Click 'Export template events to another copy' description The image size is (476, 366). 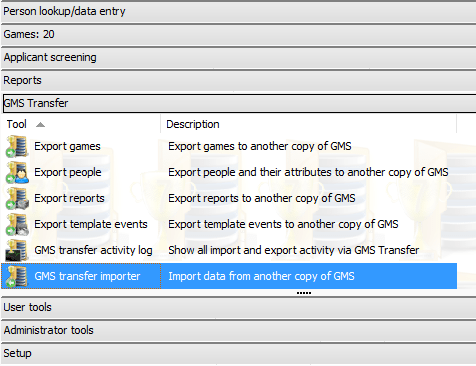point(283,224)
